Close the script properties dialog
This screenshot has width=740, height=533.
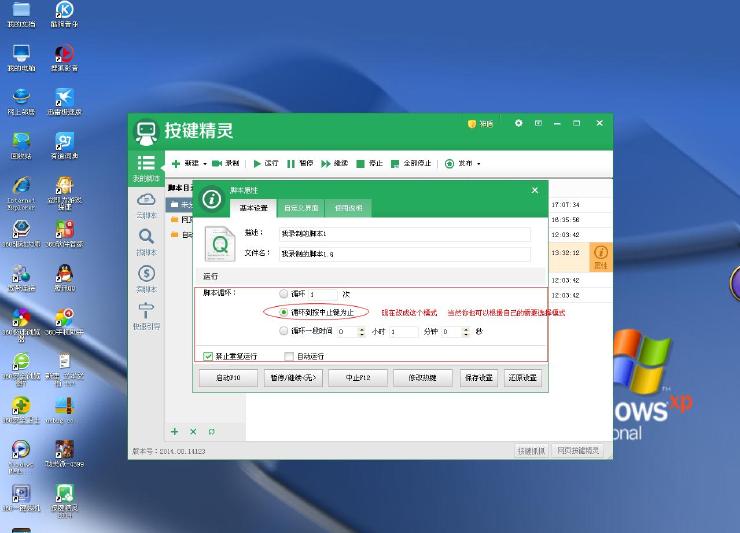click(x=535, y=190)
